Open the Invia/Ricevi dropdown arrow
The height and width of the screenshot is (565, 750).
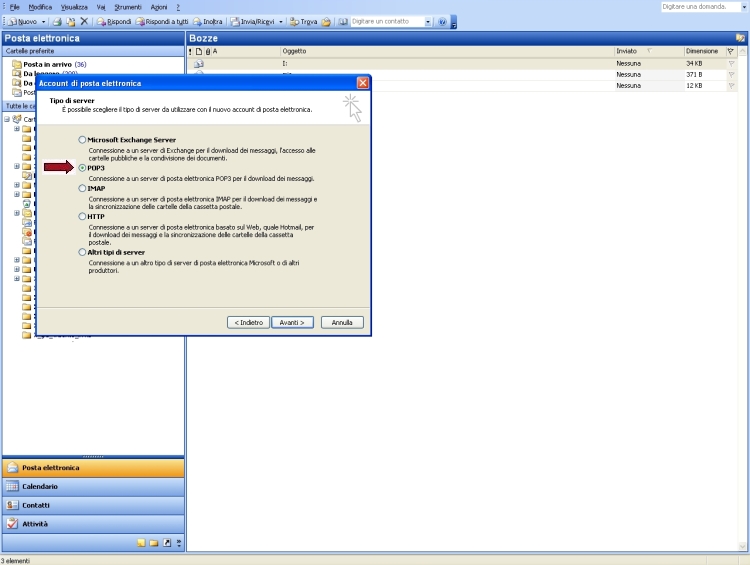(x=281, y=22)
